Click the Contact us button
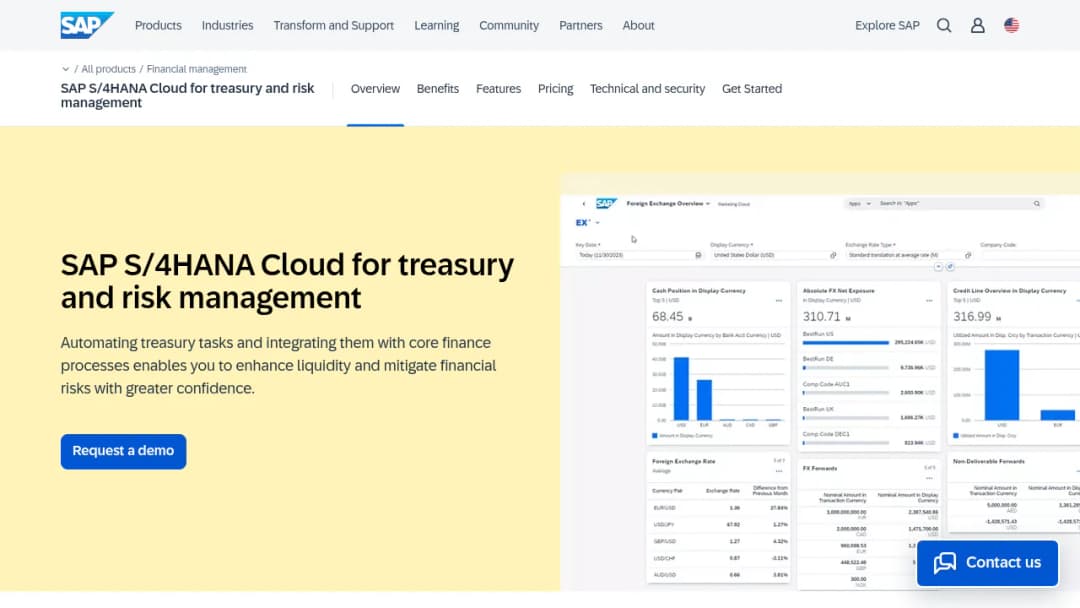 click(987, 563)
